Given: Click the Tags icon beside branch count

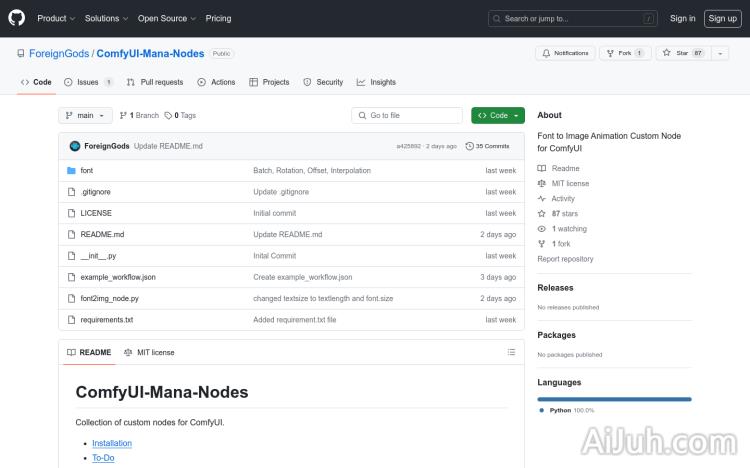Looking at the screenshot, I should [169, 115].
